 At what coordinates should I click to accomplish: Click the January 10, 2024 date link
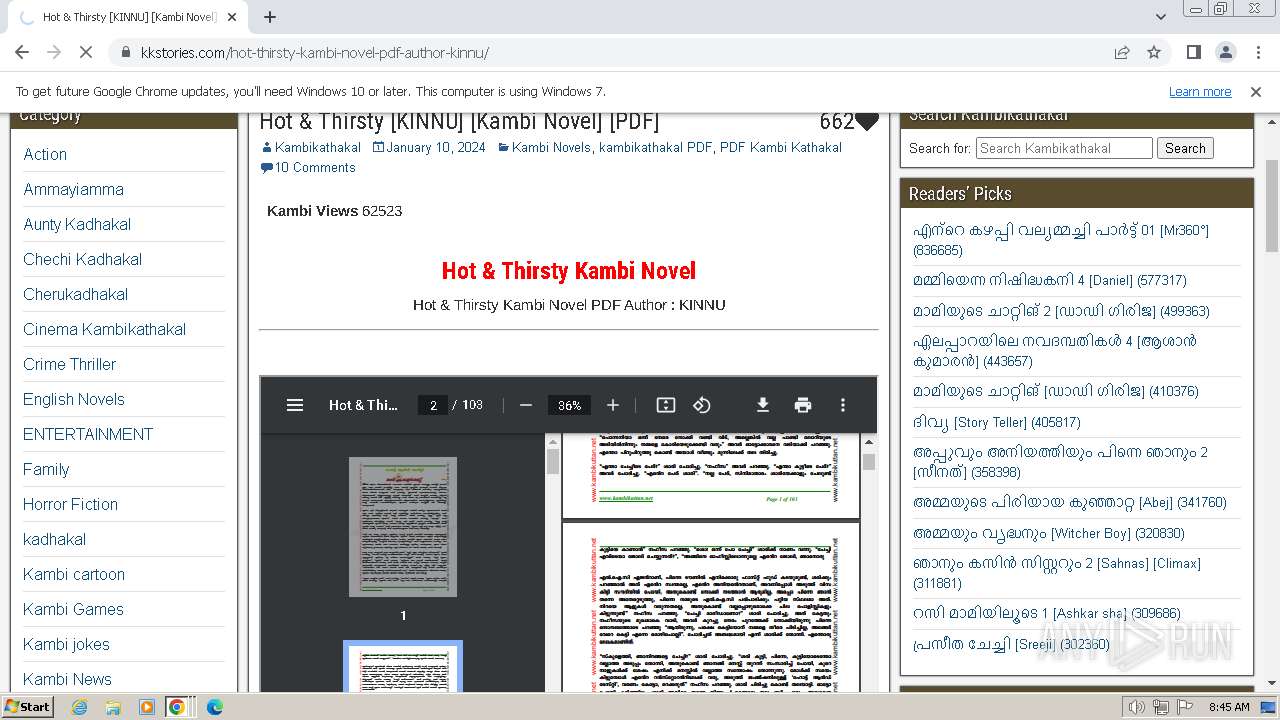coord(436,147)
